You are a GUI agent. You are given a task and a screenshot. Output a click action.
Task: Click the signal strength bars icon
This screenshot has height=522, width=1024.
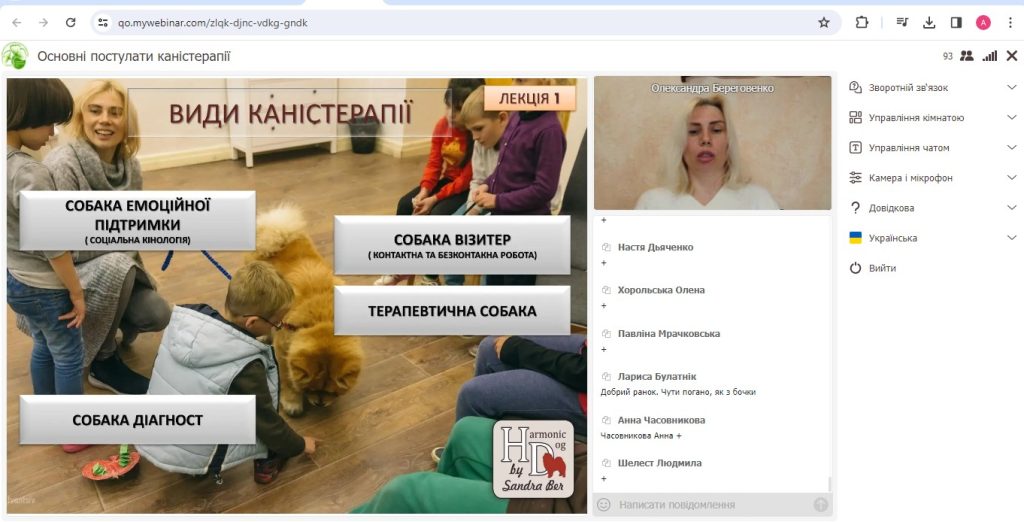(989, 56)
